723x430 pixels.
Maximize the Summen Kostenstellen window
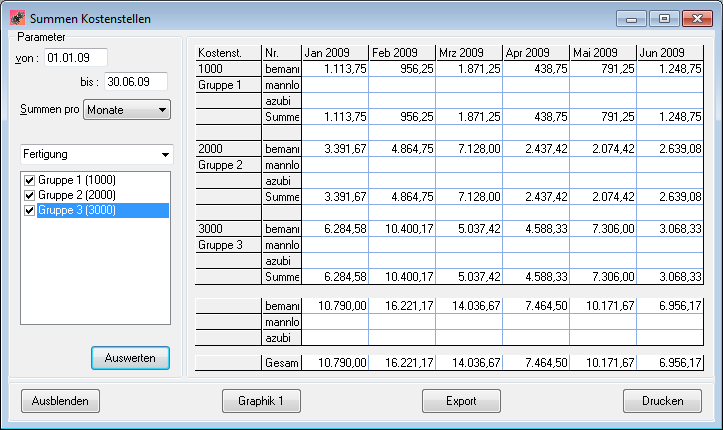click(x=662, y=18)
